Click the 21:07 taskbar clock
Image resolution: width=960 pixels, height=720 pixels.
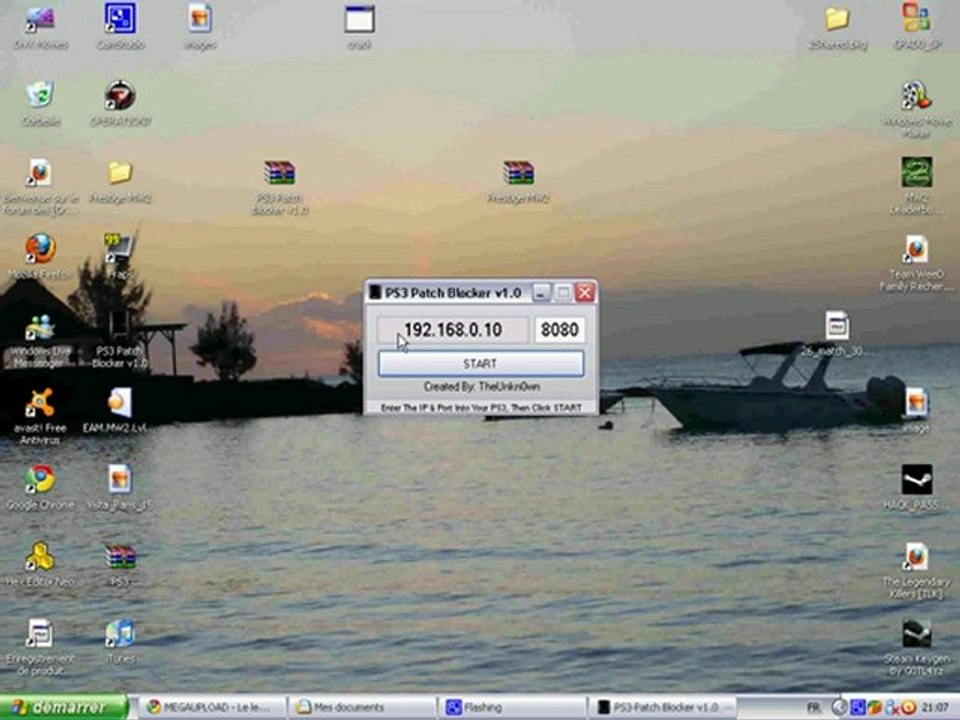pyautogui.click(x=936, y=708)
